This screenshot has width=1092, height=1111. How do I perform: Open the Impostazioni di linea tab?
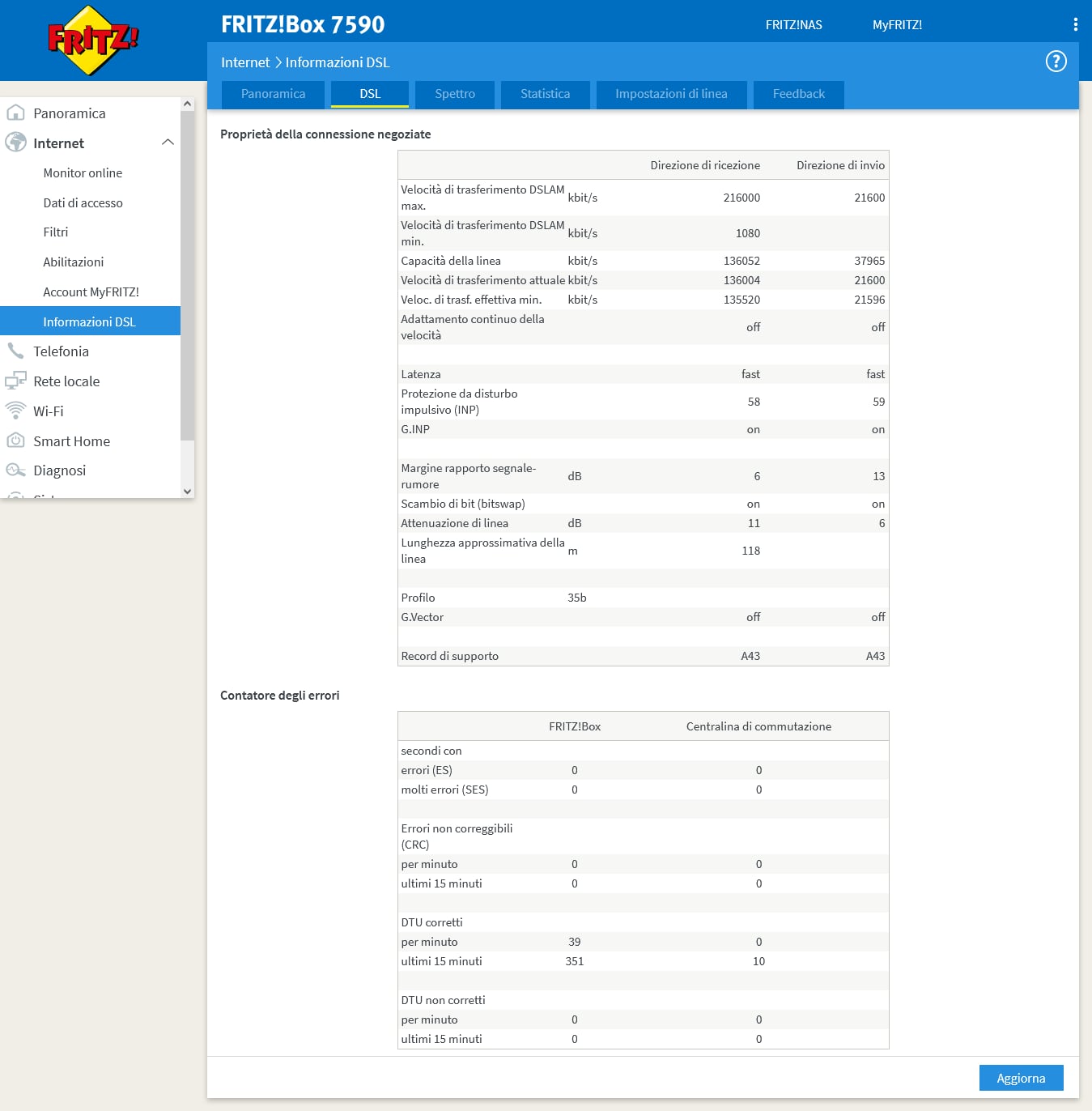tap(671, 94)
